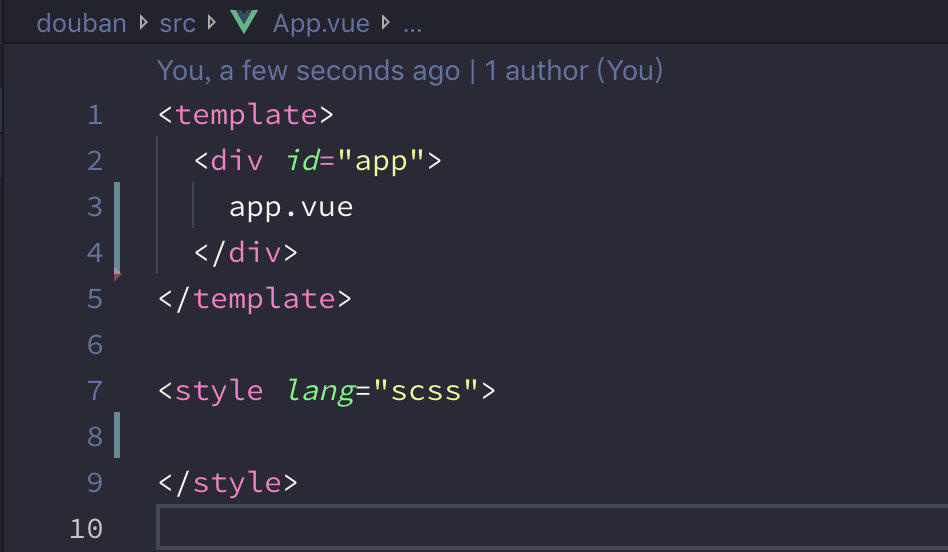Click line number 3 in gutter

pos(95,207)
